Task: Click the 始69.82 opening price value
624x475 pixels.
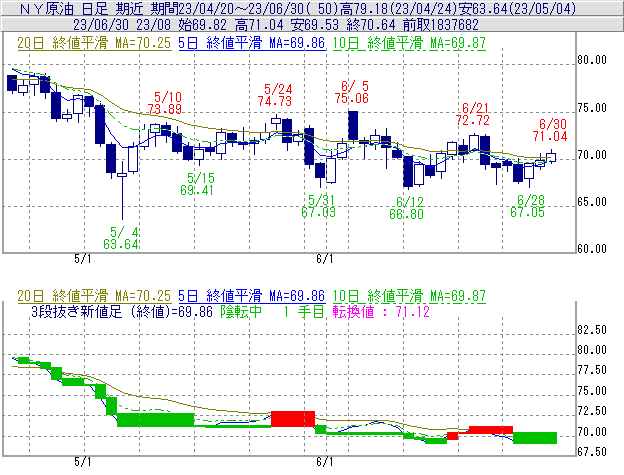Action: point(203,25)
